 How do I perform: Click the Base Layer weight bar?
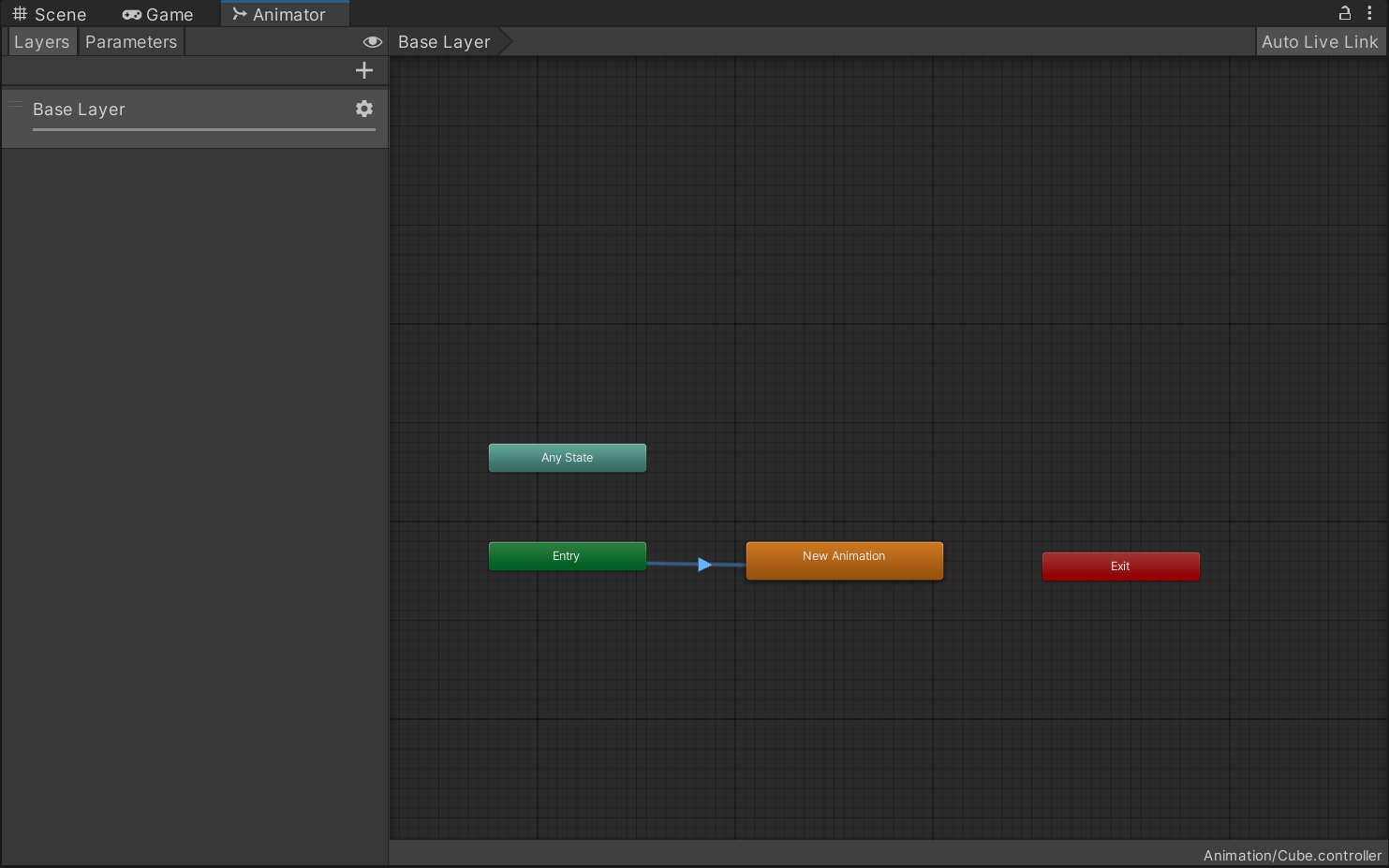203,129
